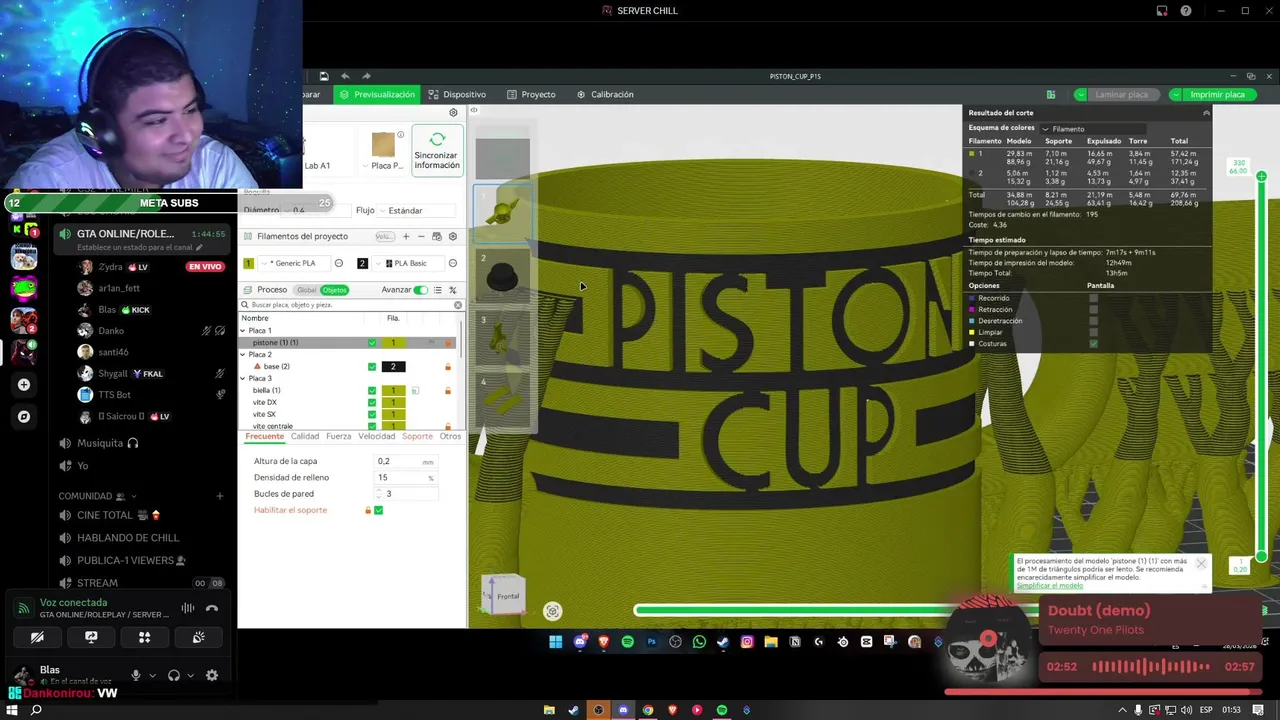Viewport: 1280px width, 720px height.
Task: Click the object search field
Action: [x=350, y=305]
